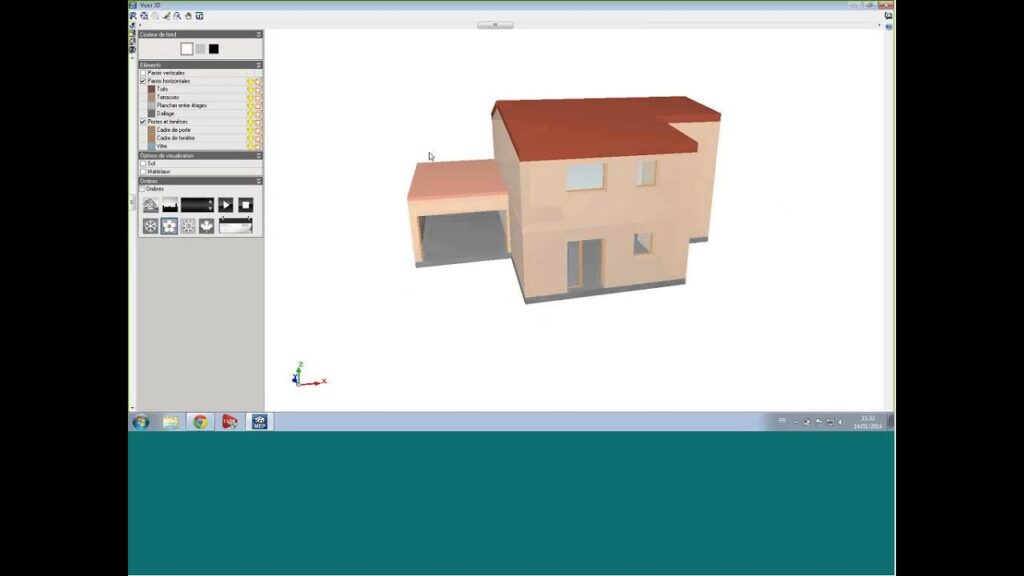1024x576 pixels.
Task: Collapse the Eléments panel header
Action: click(258, 65)
